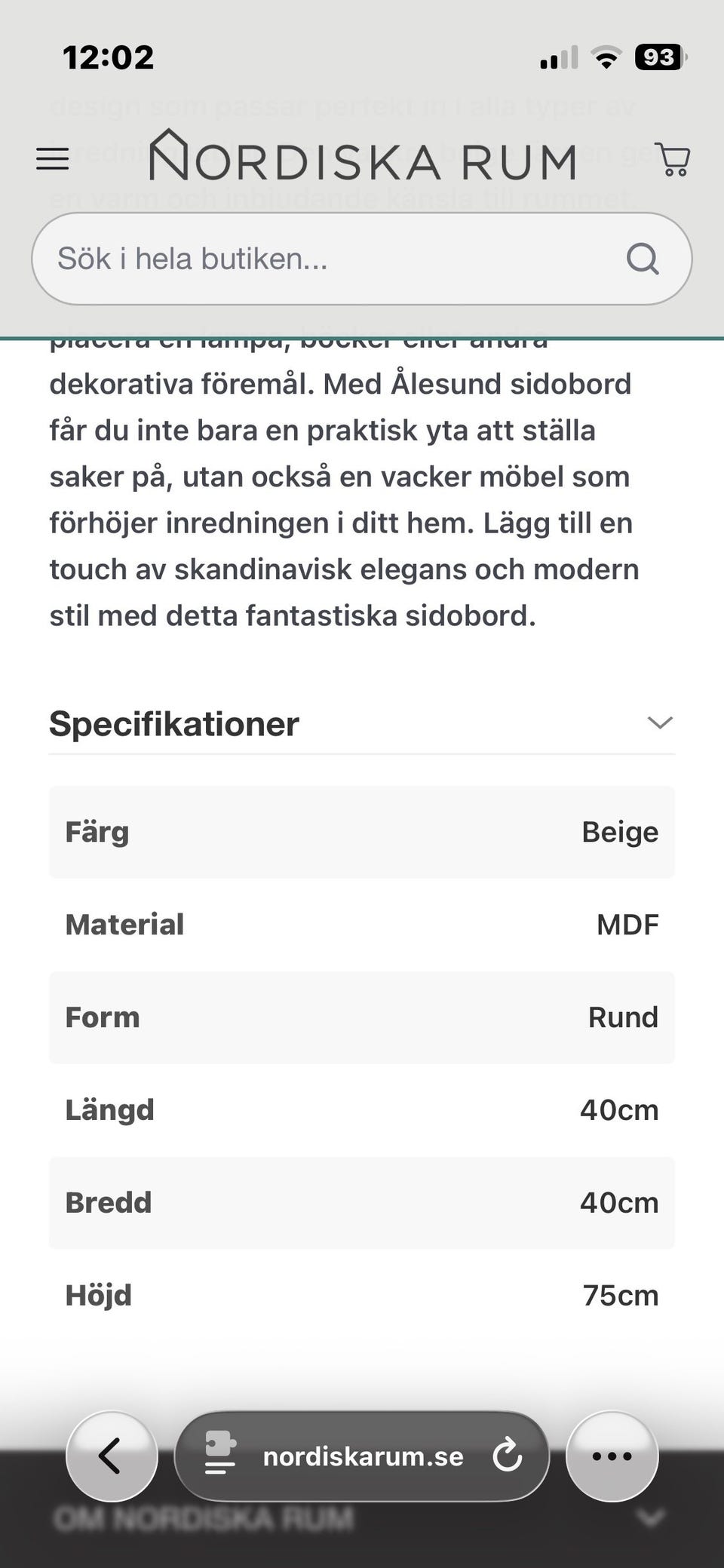Viewport: 724px width, 1568px height.
Task: Open the hamburger navigation menu
Action: pyautogui.click(x=53, y=159)
